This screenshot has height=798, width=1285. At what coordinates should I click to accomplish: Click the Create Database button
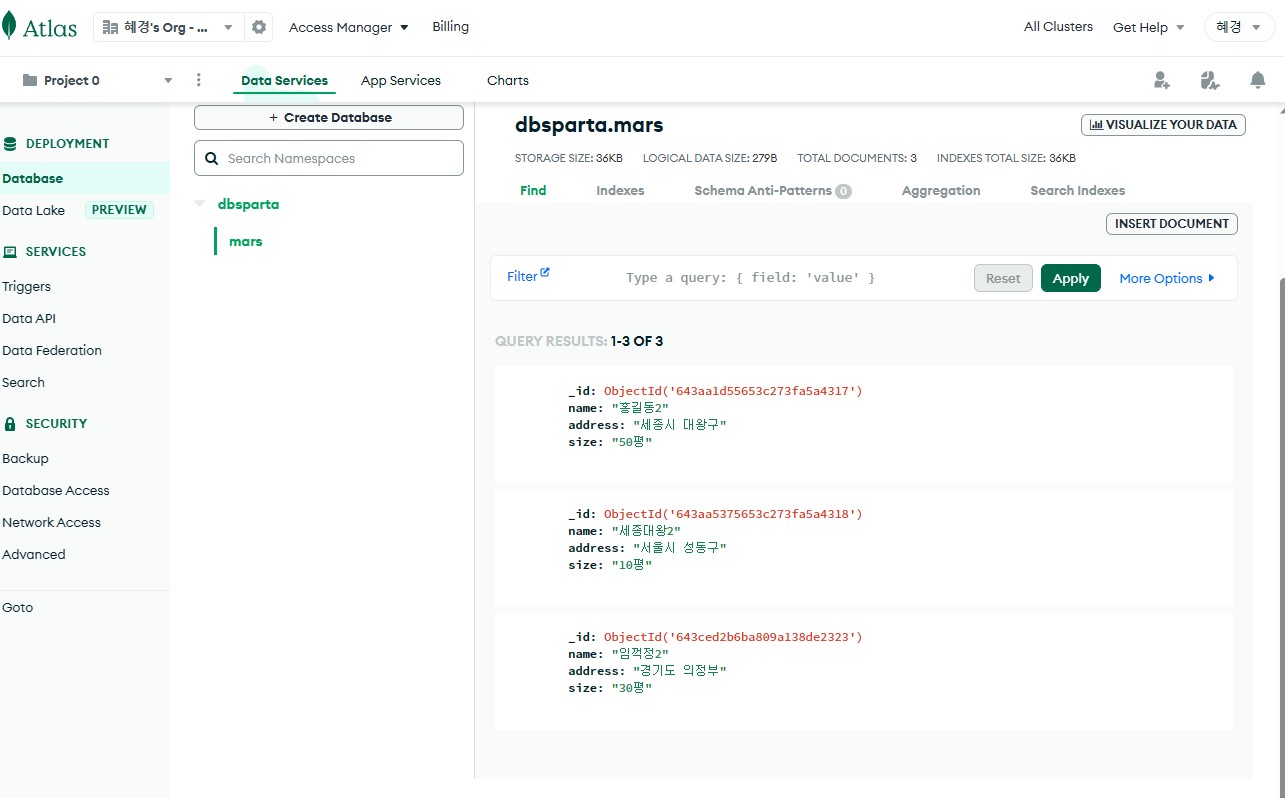pyautogui.click(x=329, y=117)
